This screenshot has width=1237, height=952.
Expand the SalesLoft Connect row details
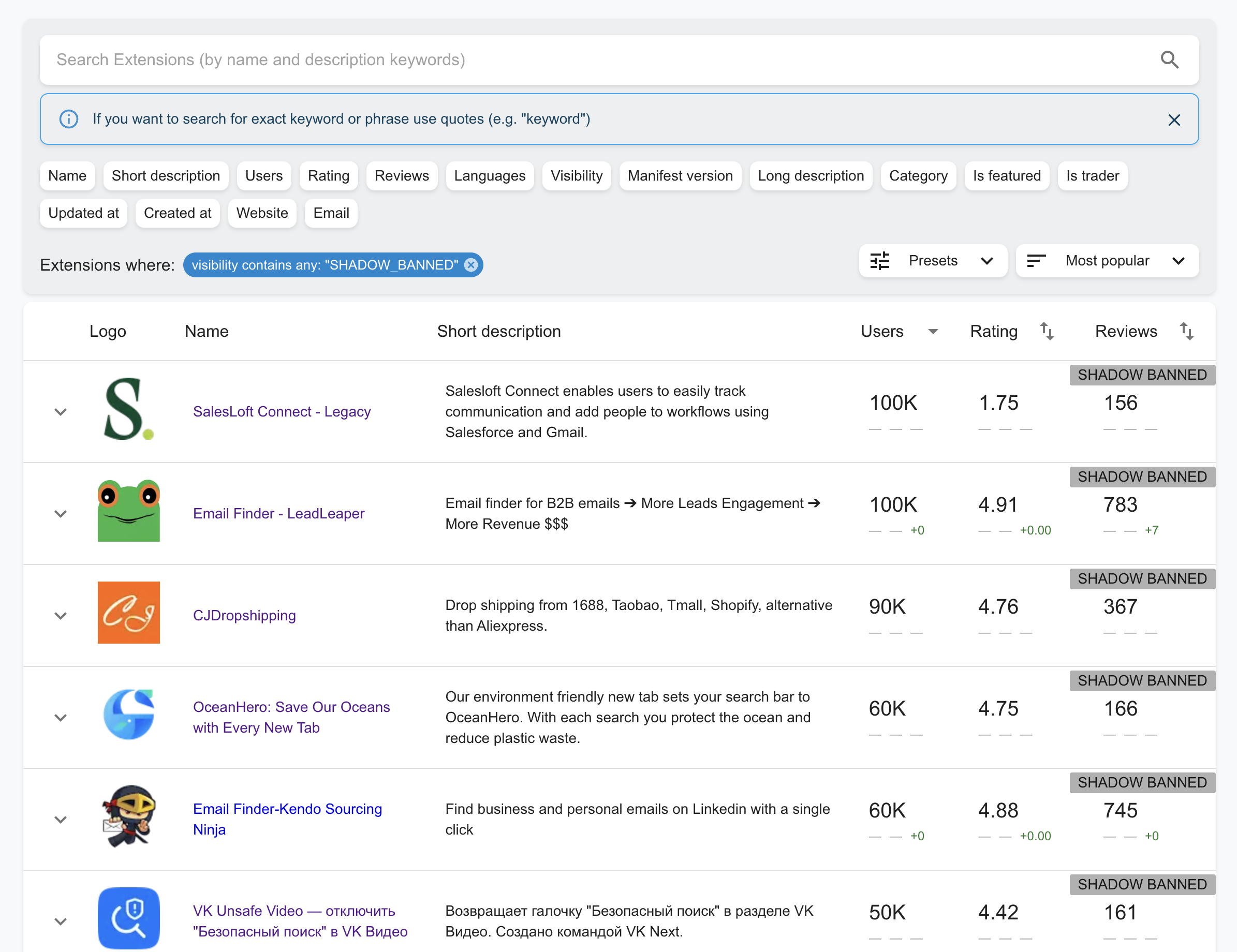coord(61,412)
